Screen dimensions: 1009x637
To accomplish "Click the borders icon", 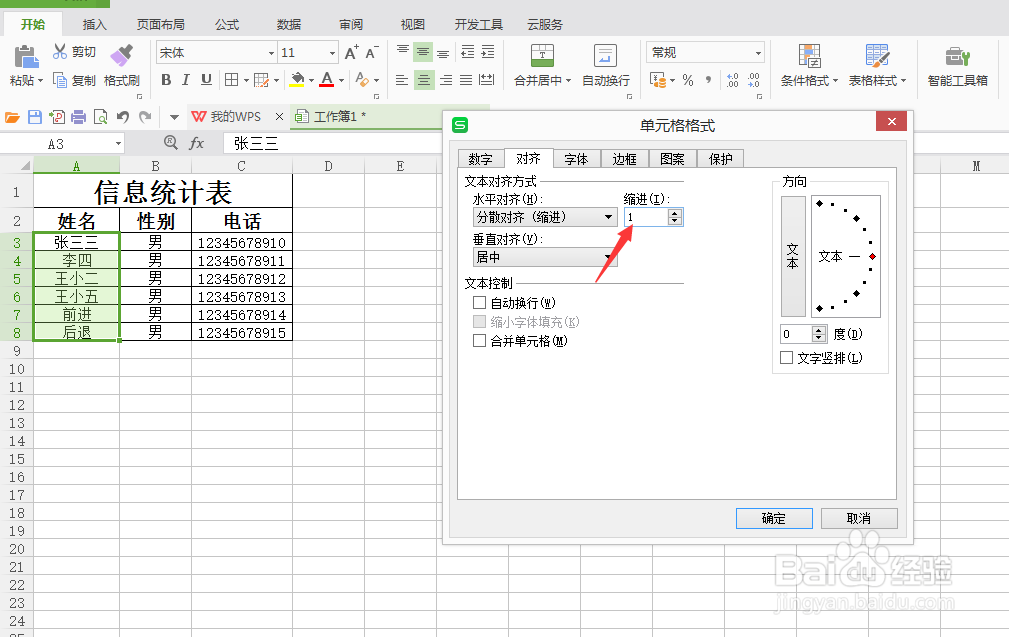I will pyautogui.click(x=232, y=80).
